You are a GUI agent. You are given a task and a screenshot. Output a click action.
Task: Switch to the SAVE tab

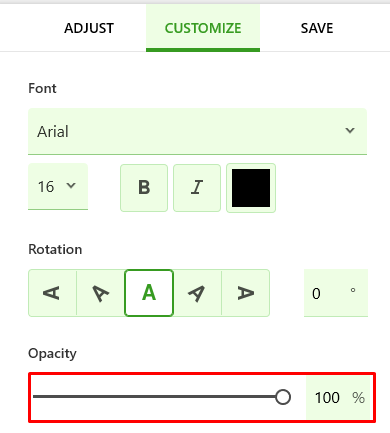(317, 28)
